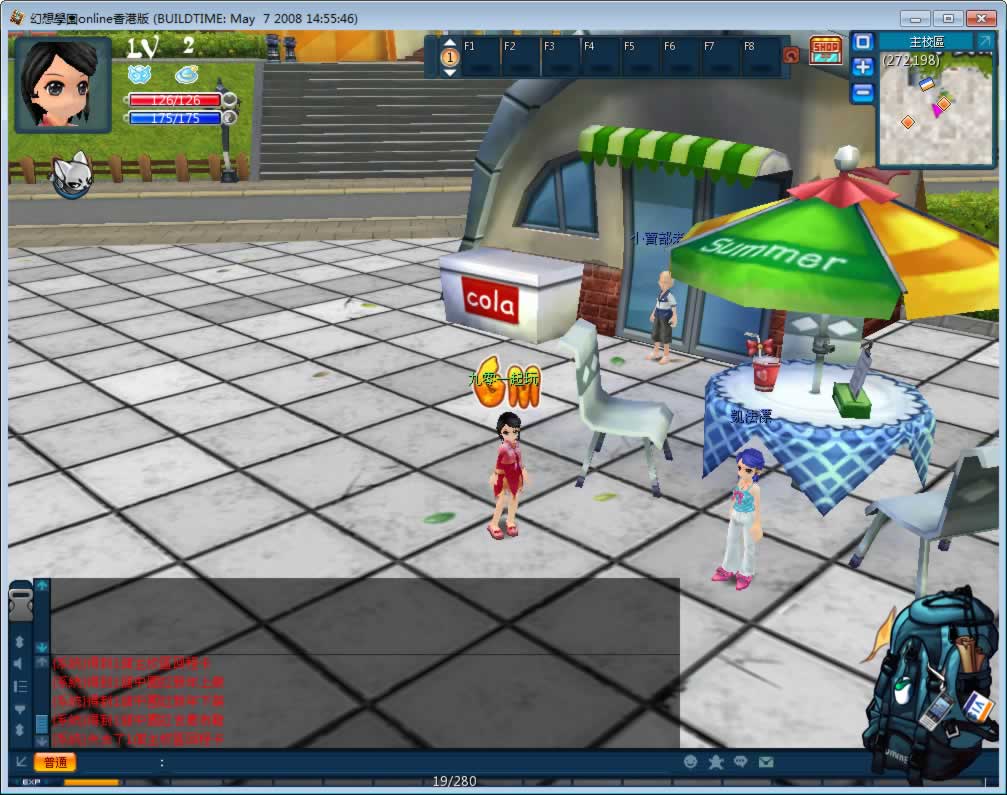Image resolution: width=1007 pixels, height=795 pixels.
Task: Click the hotkey bar page up arrow
Action: 450,44
